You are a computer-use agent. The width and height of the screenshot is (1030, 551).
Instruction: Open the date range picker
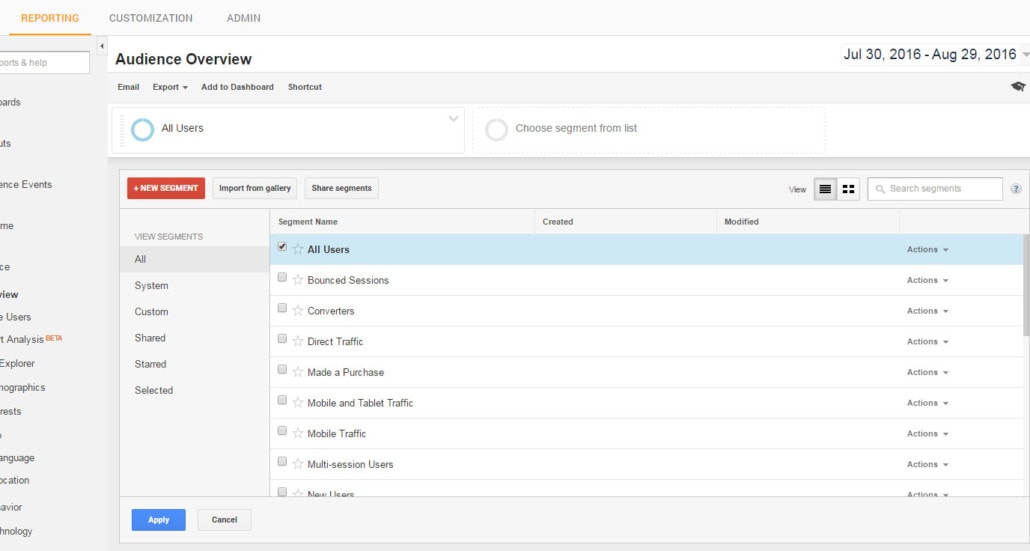[x=935, y=55]
